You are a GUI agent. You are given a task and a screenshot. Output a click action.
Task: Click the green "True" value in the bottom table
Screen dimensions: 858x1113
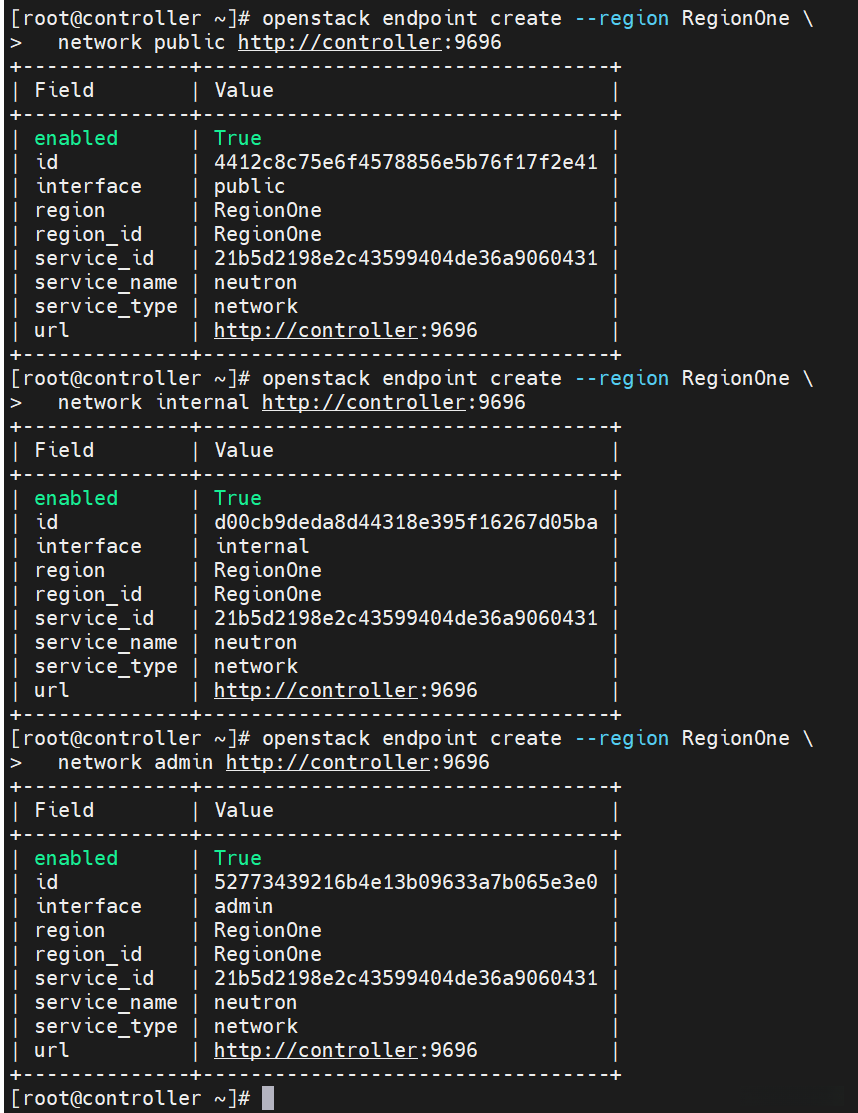click(x=237, y=858)
